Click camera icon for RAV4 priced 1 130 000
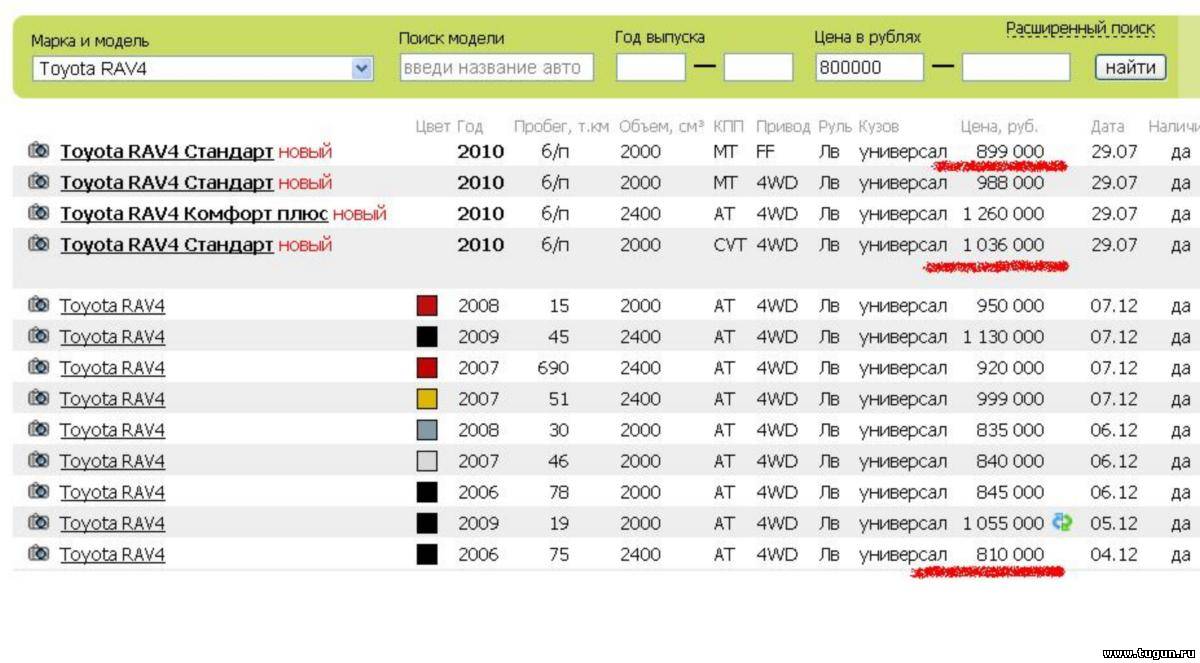 click(x=39, y=336)
